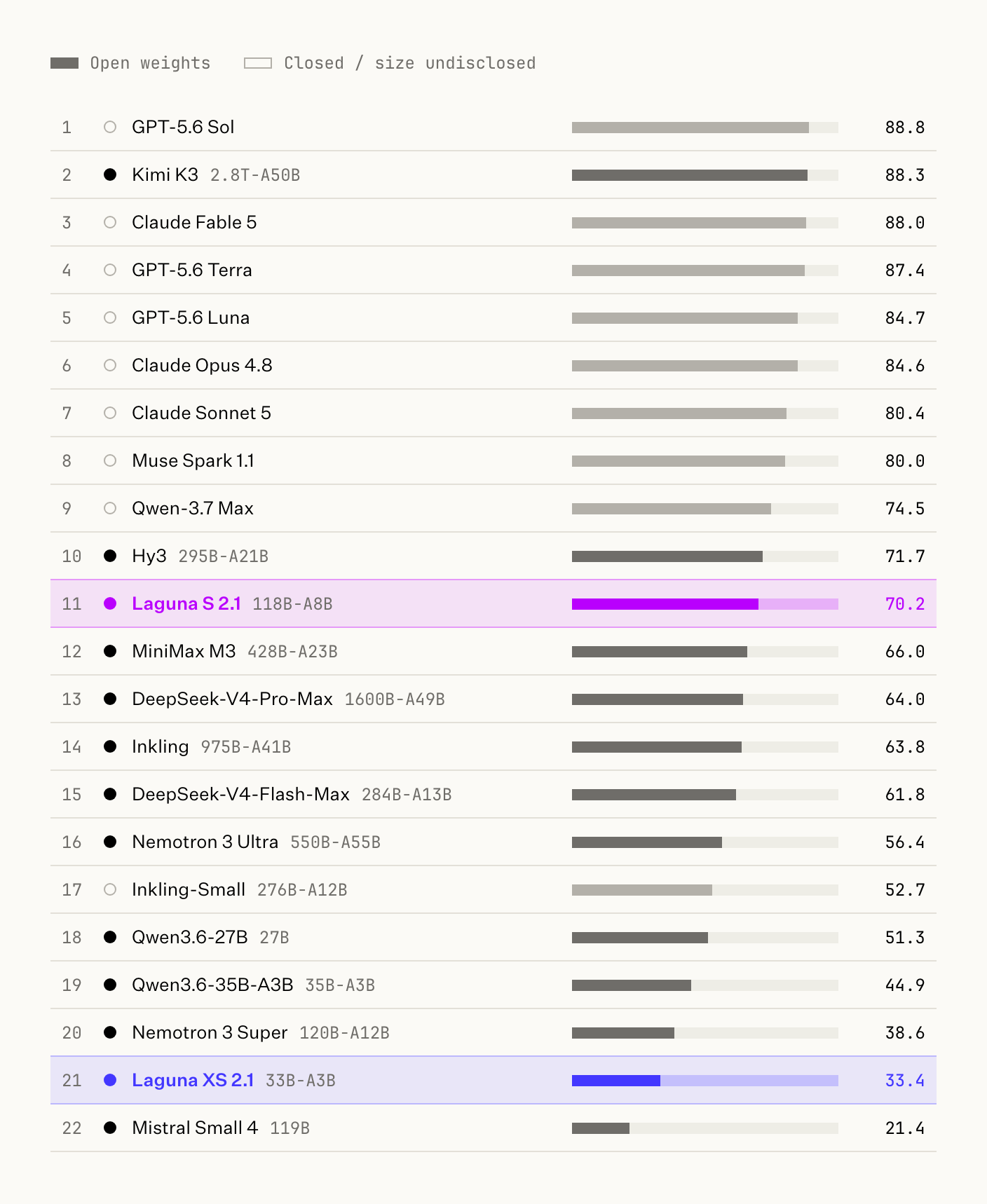Click the hollow circle beside GPT-5.6 Sol
The width and height of the screenshot is (987, 1204).
point(110,127)
